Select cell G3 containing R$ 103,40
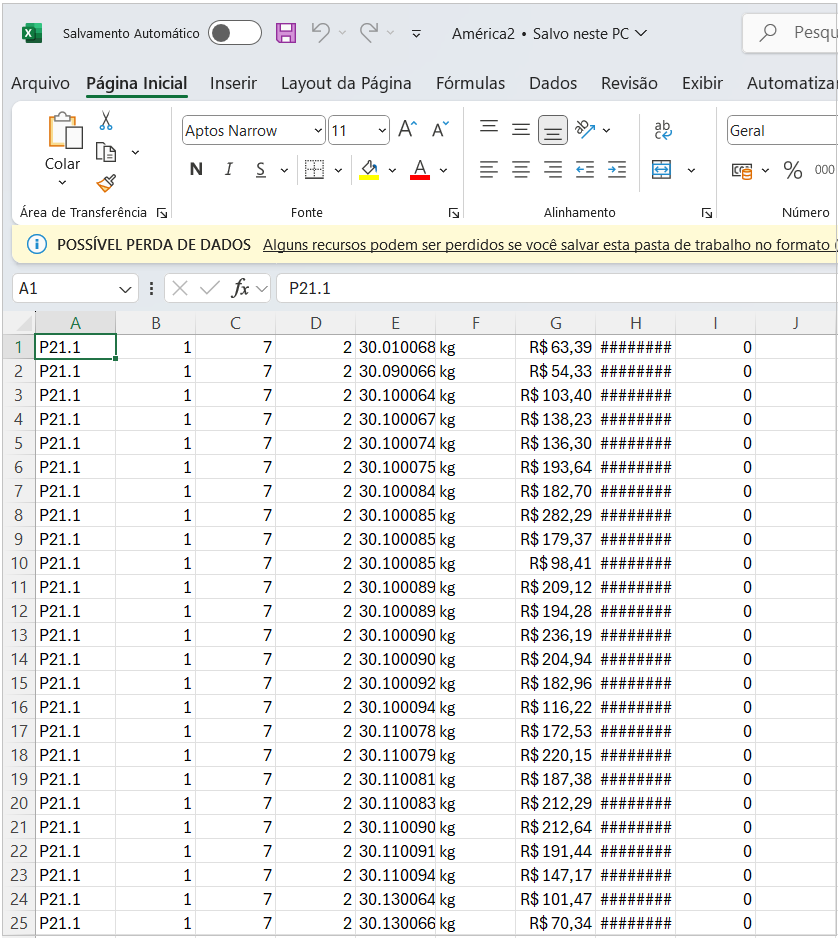This screenshot has height=938, width=839. 555,395
